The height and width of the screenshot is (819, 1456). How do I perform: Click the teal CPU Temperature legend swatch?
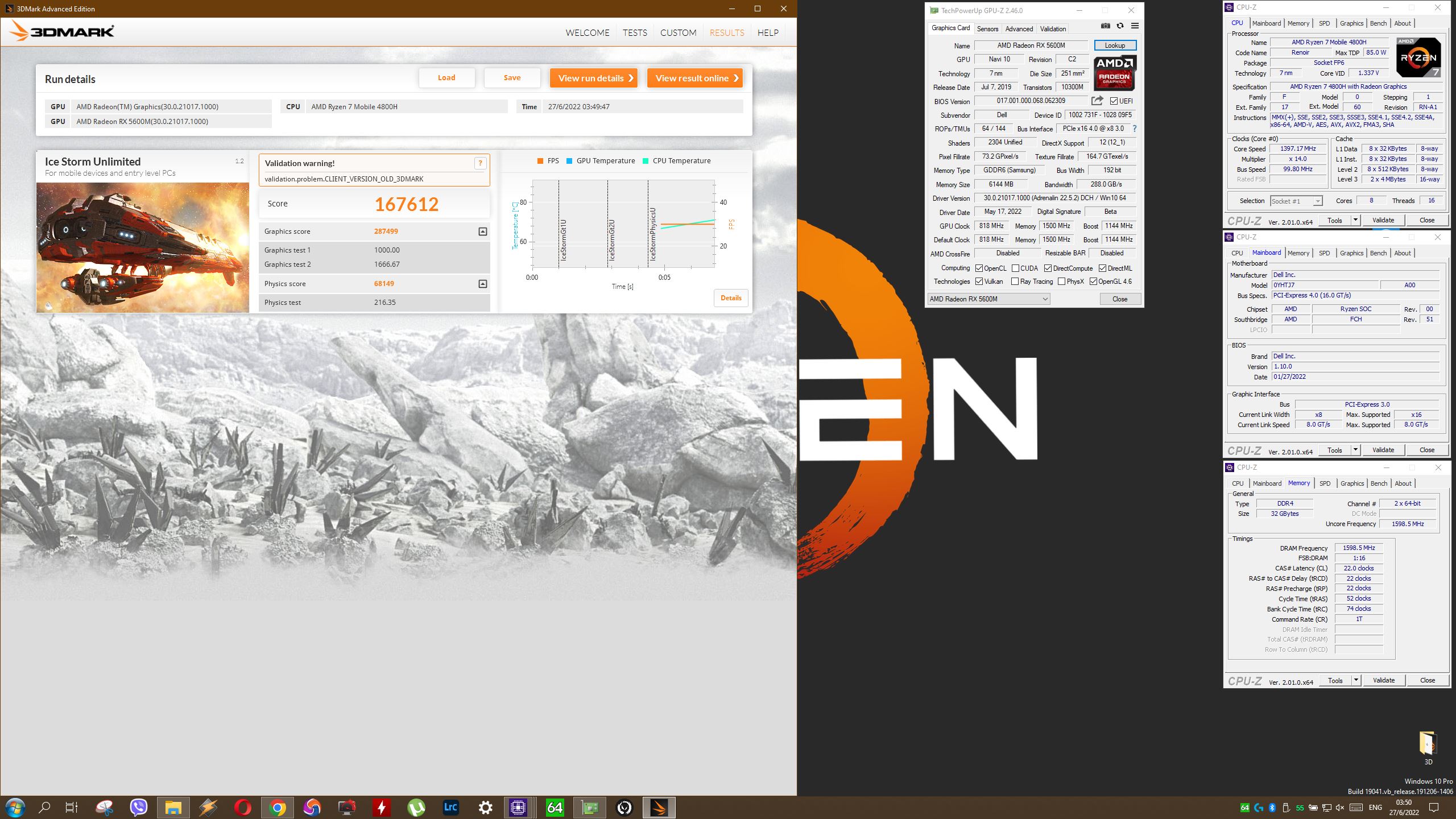click(646, 161)
